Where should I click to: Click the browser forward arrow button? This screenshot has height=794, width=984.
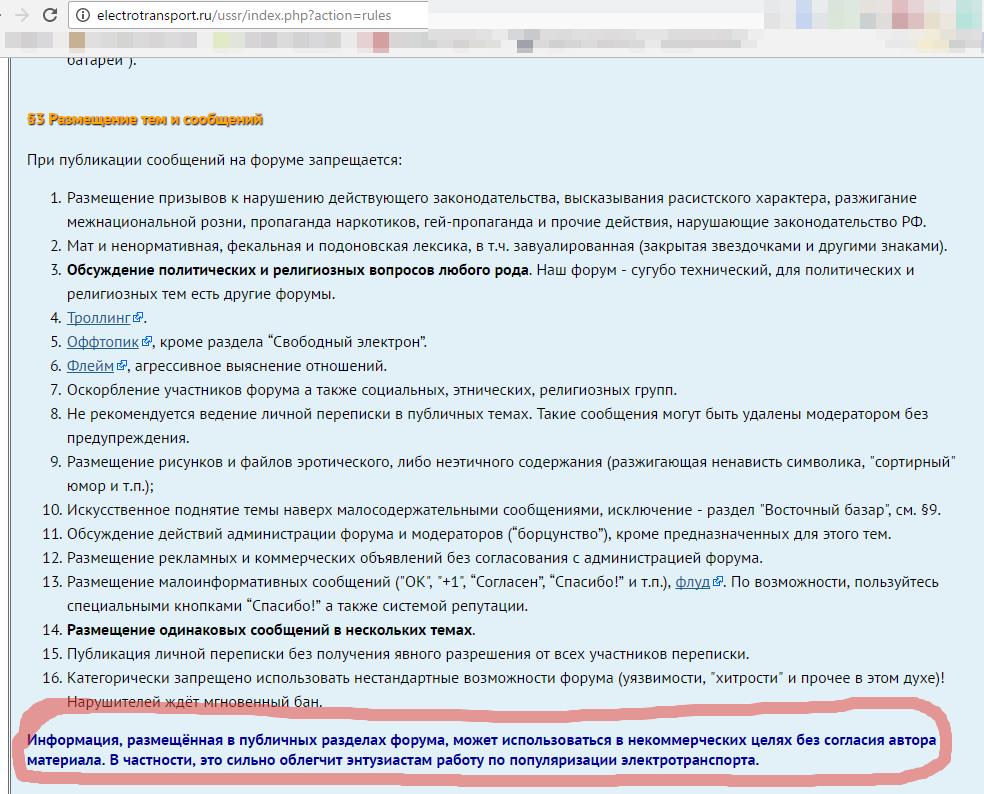[x=21, y=16]
